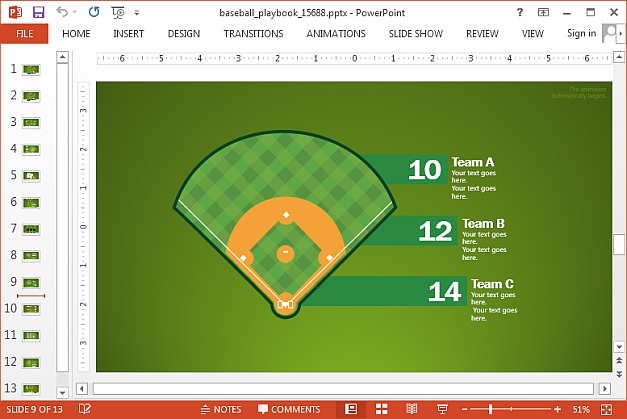This screenshot has width=627, height=419.
Task: Click the FILE button
Action: coord(24,33)
